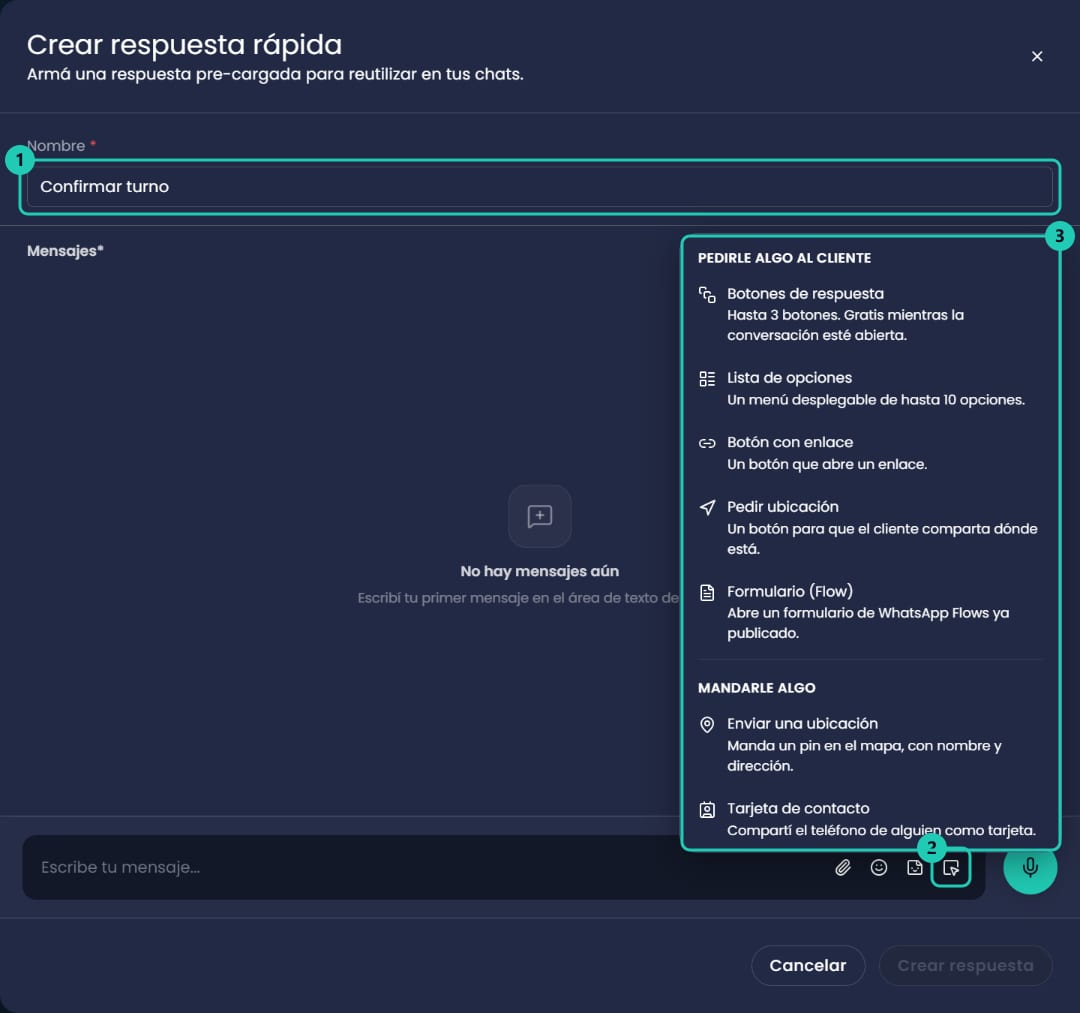This screenshot has width=1080, height=1013.
Task: Choose Lista de opciones menu entry
Action: tap(869, 388)
